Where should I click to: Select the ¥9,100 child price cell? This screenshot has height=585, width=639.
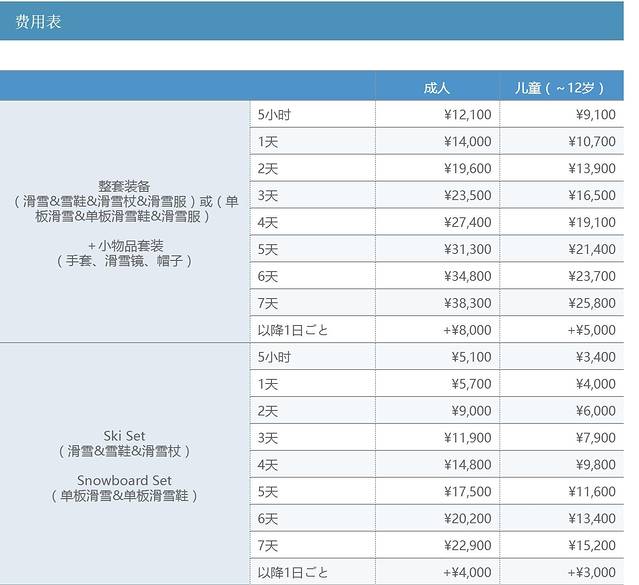[594, 115]
